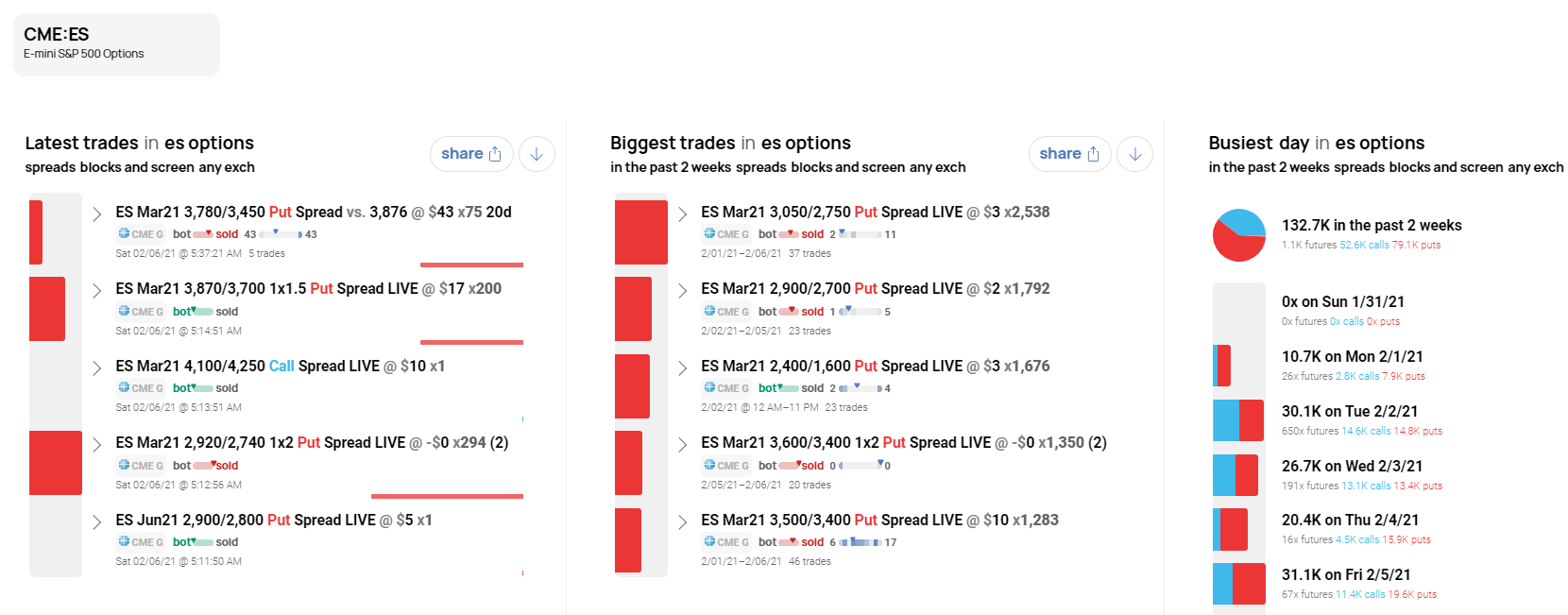Expand ES Mar21 3,050/2,750 Put Spread row
The height and width of the screenshot is (615, 1568).
click(682, 214)
